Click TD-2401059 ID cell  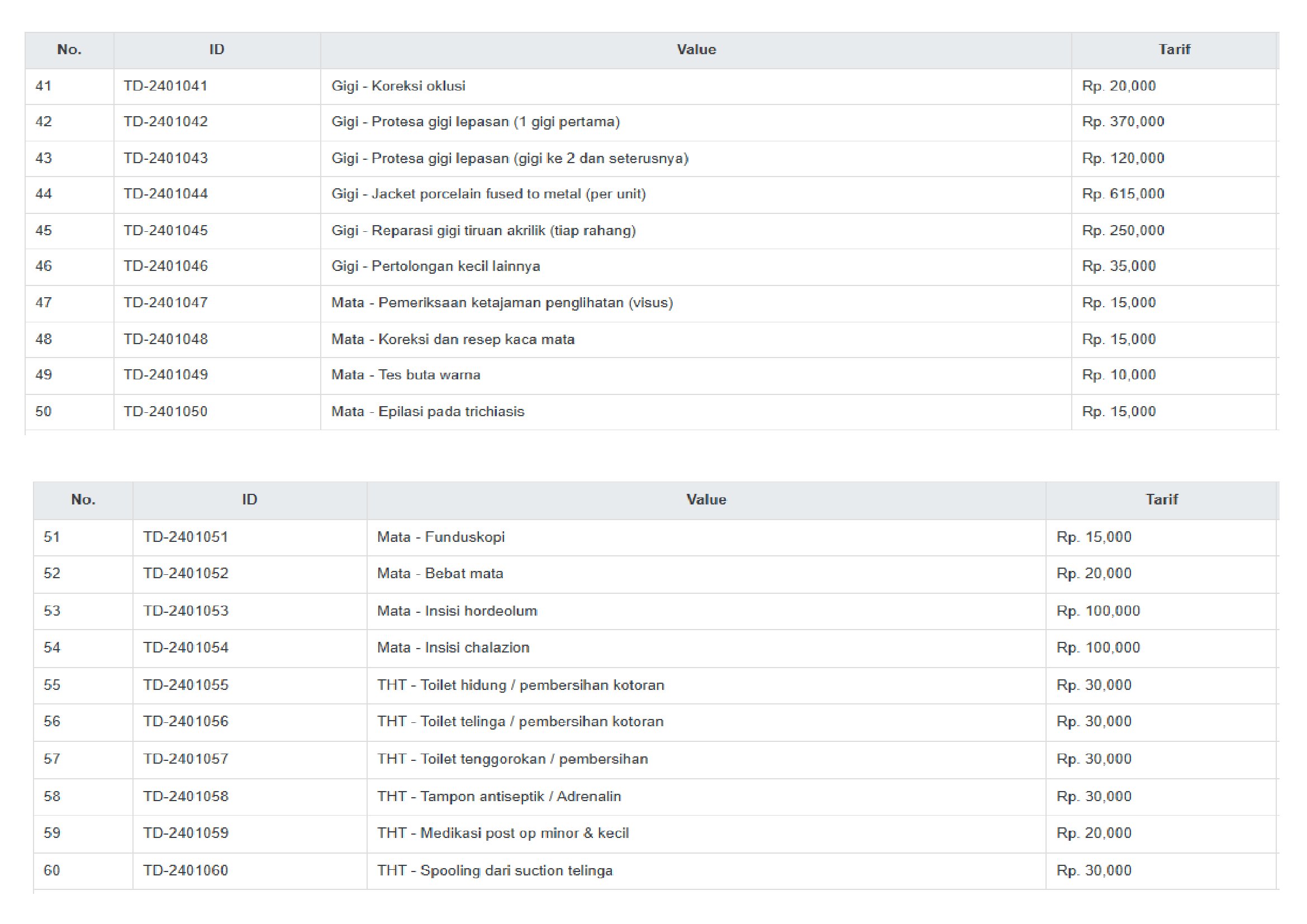(x=186, y=833)
